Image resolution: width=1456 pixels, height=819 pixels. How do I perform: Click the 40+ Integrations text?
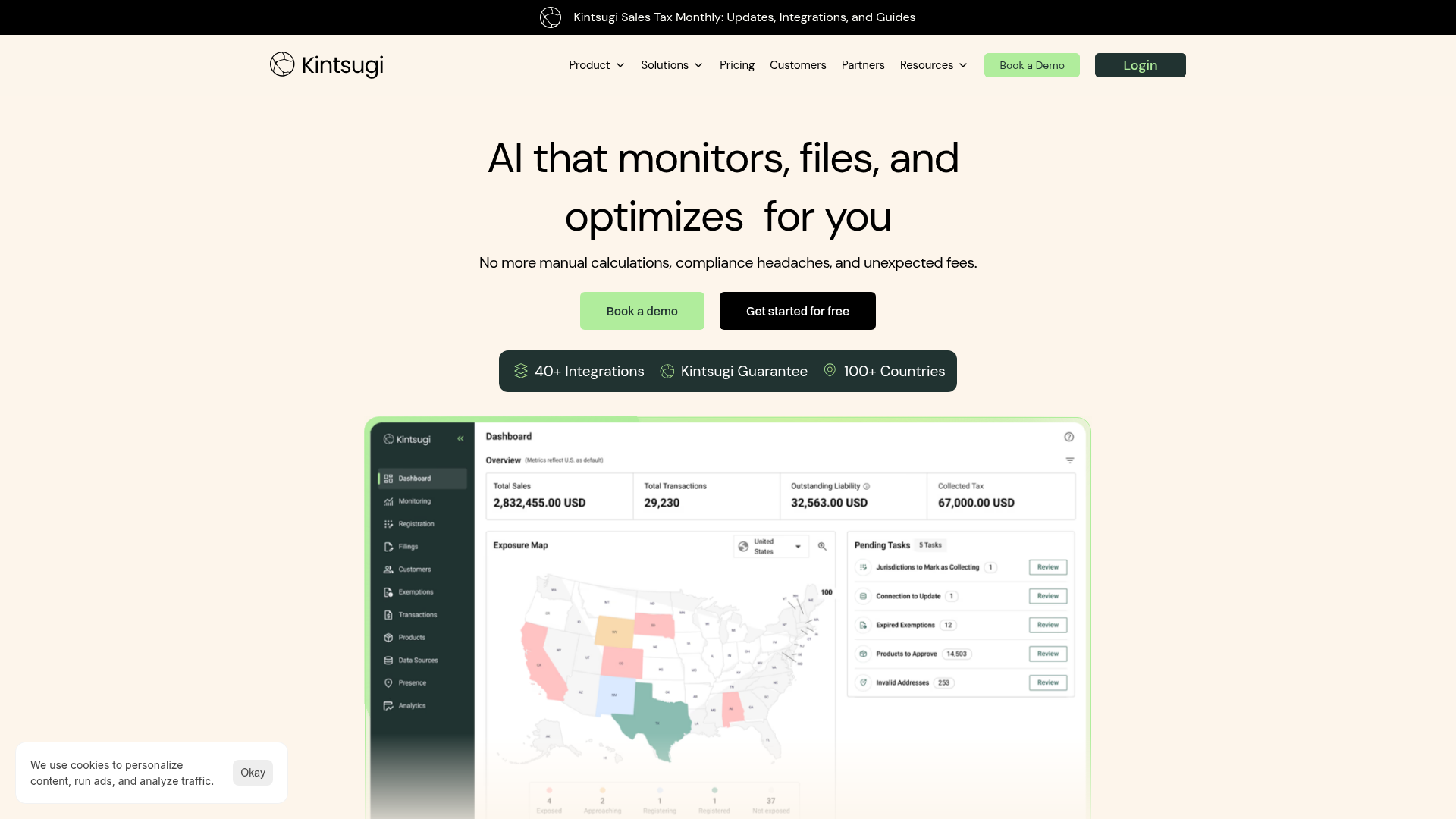point(589,371)
